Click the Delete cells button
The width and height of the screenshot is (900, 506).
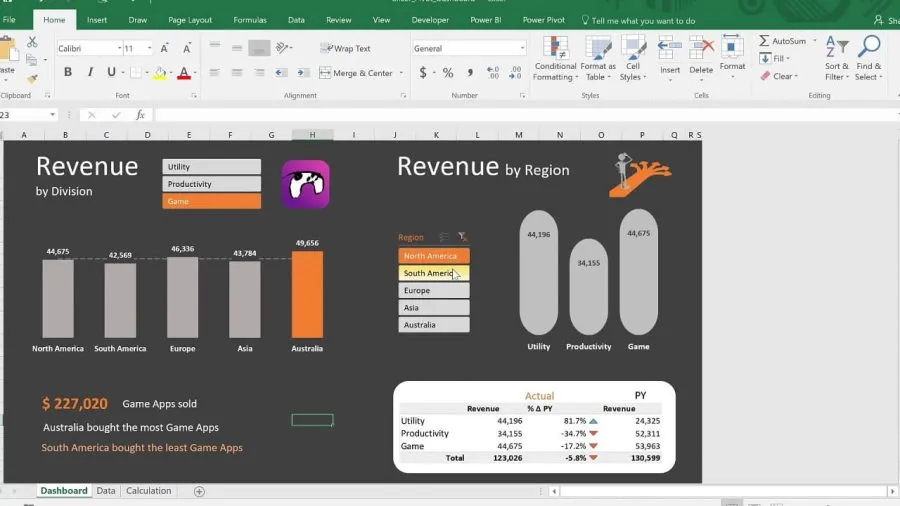tap(701, 59)
